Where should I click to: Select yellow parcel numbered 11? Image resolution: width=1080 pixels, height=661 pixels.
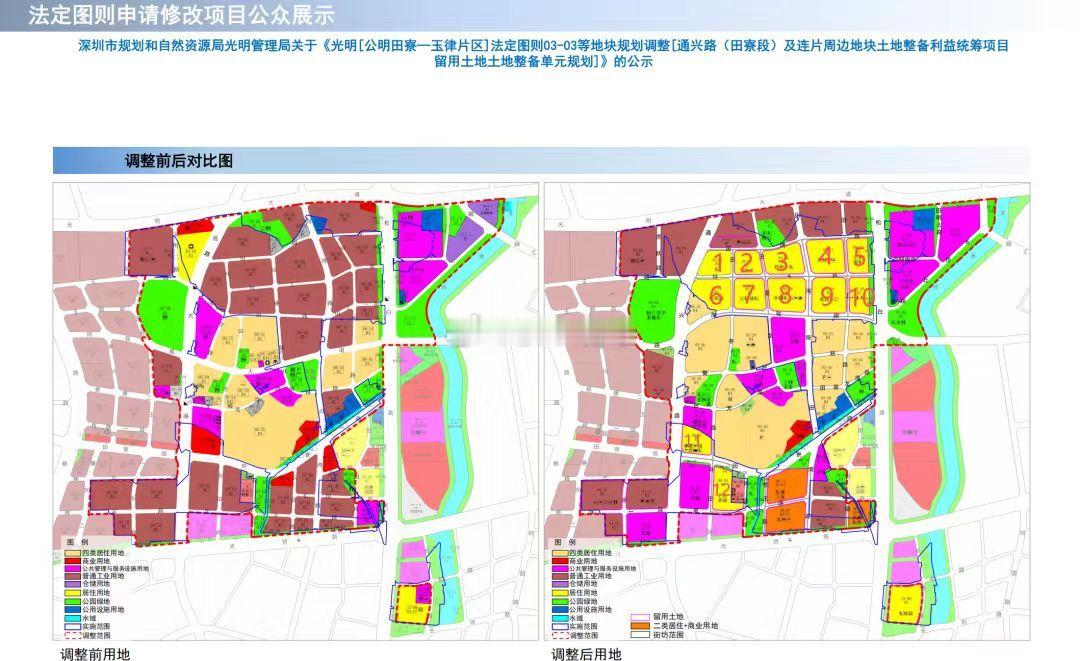pos(696,441)
